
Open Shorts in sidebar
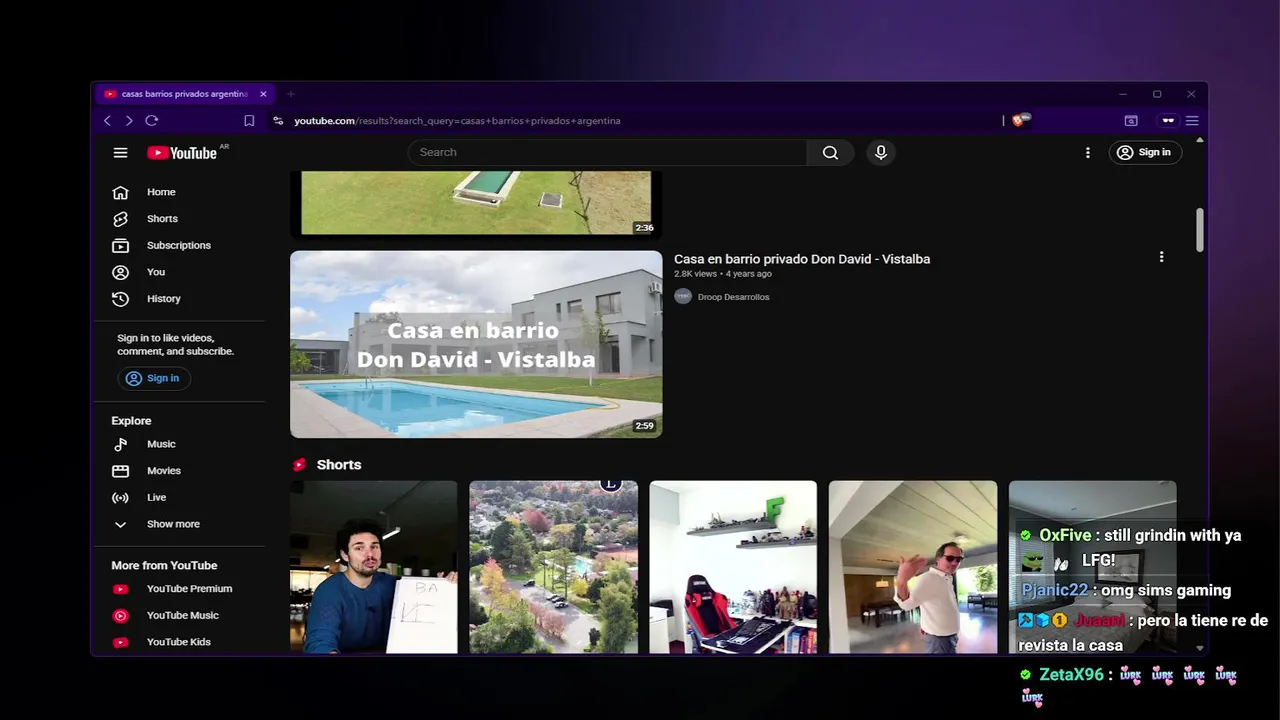pos(162,219)
